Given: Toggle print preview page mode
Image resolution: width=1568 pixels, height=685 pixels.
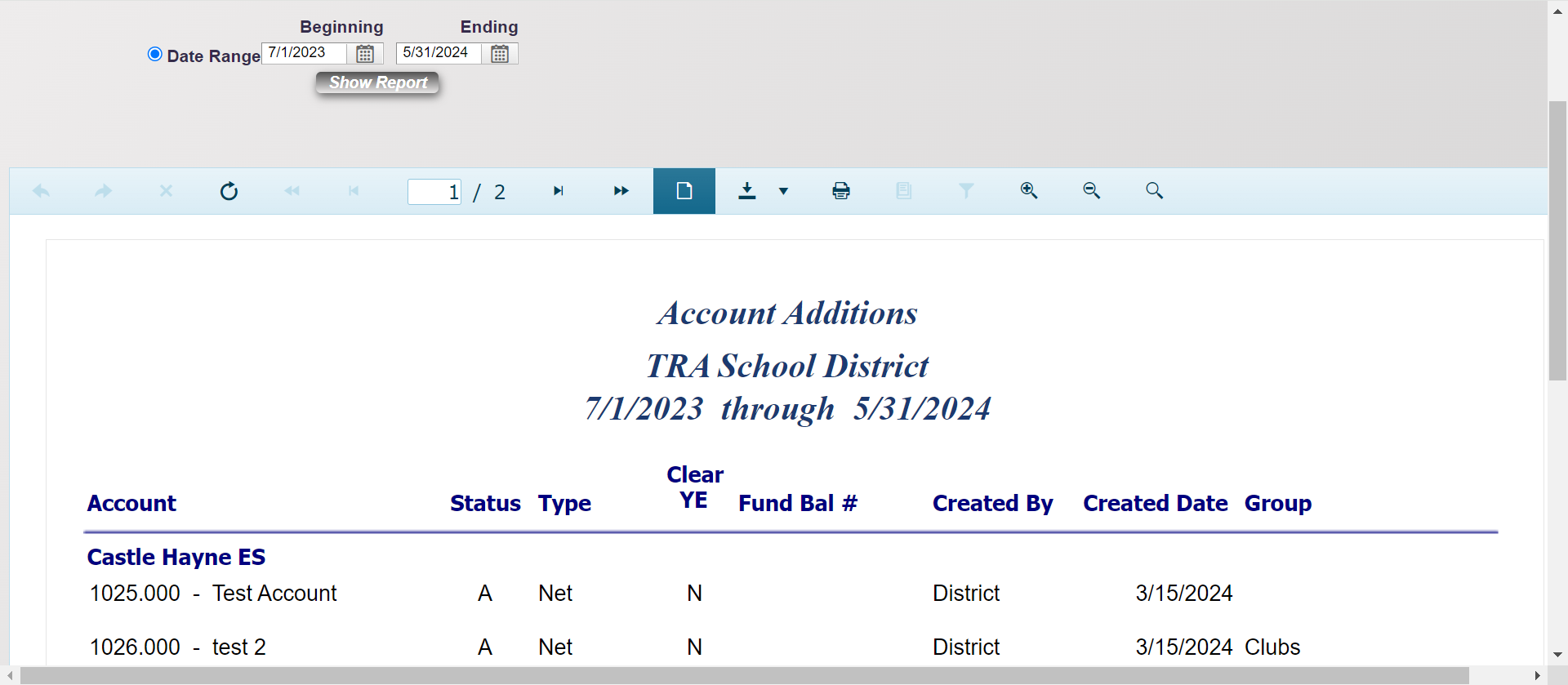Looking at the screenshot, I should [684, 191].
